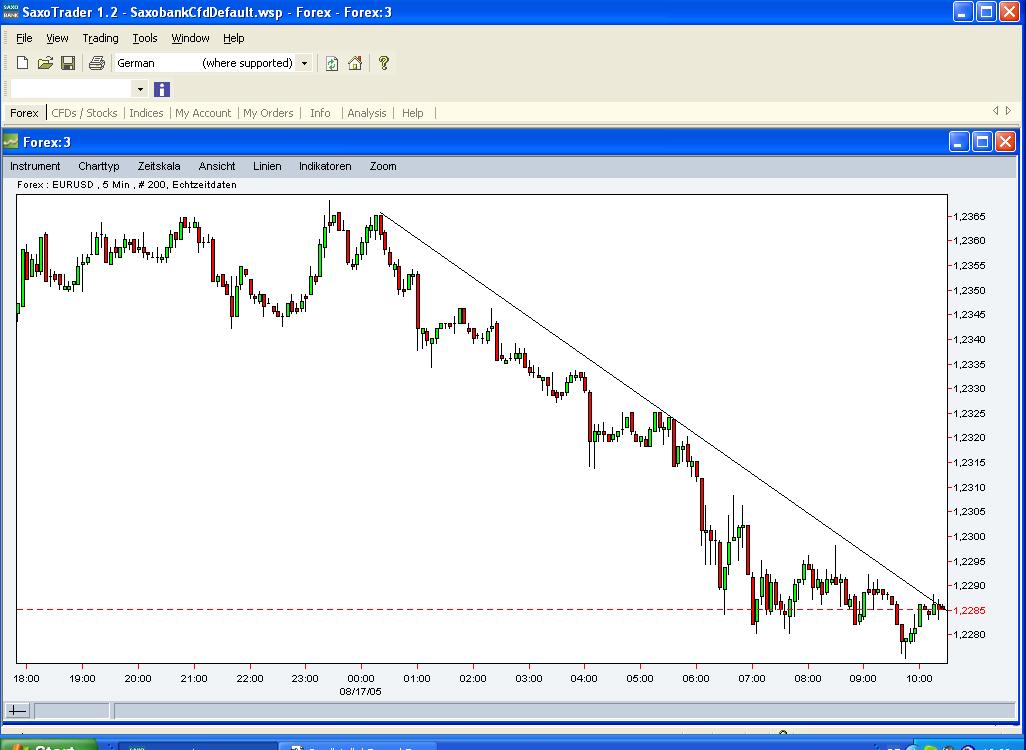Click the left tab scroll arrow
This screenshot has width=1026, height=750.
point(995,111)
